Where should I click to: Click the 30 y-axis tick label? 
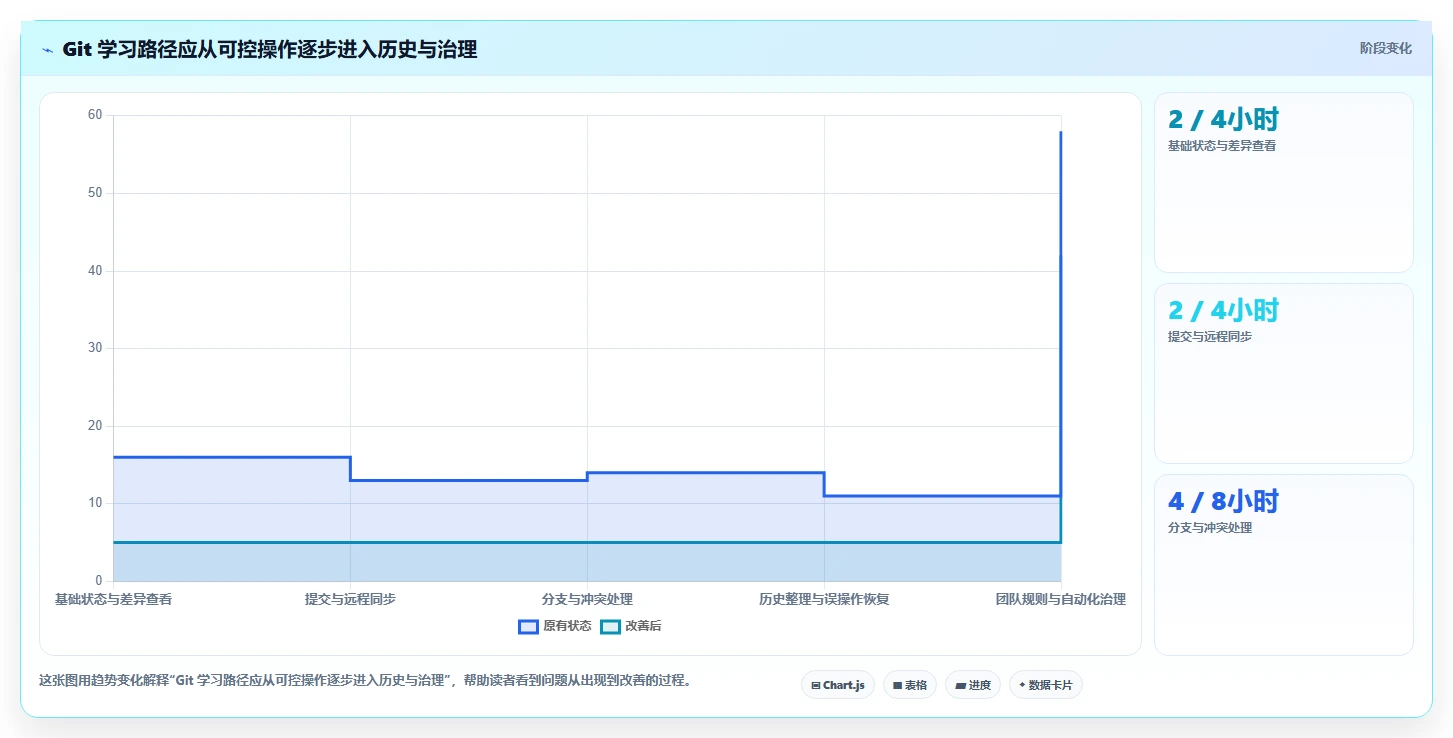[x=95, y=348]
